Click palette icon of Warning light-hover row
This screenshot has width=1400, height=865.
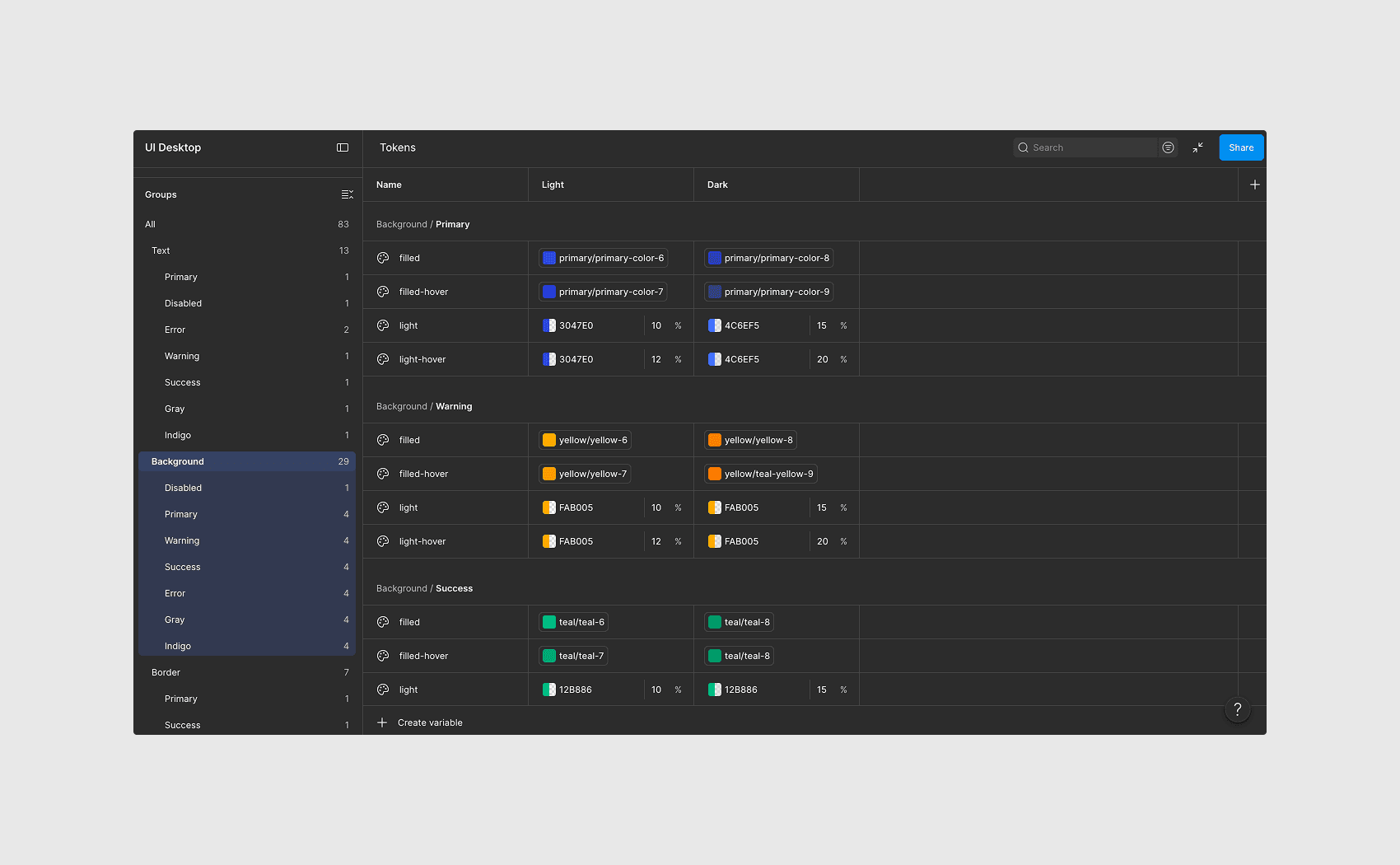[383, 541]
